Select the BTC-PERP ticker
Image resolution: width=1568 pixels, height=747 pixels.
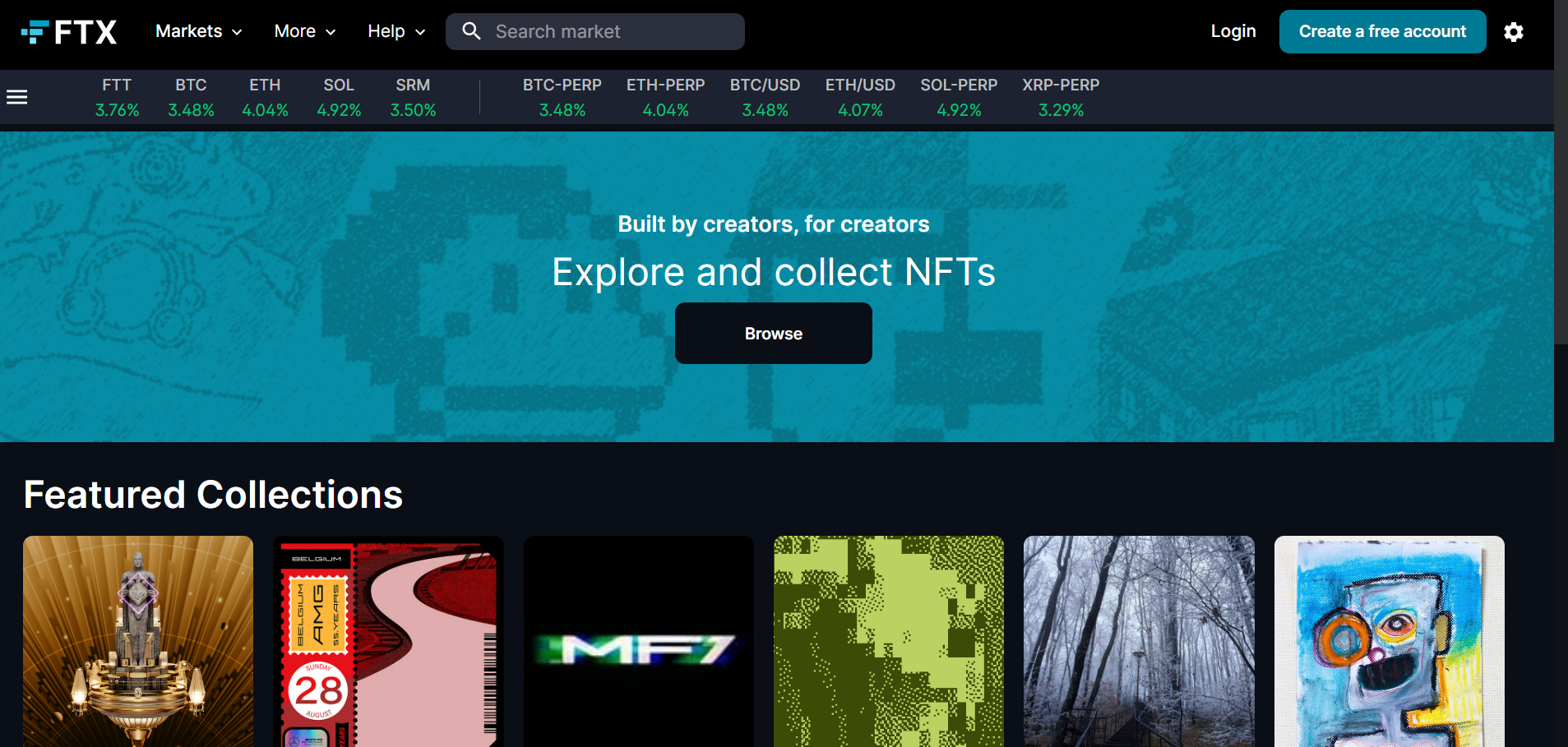point(562,96)
